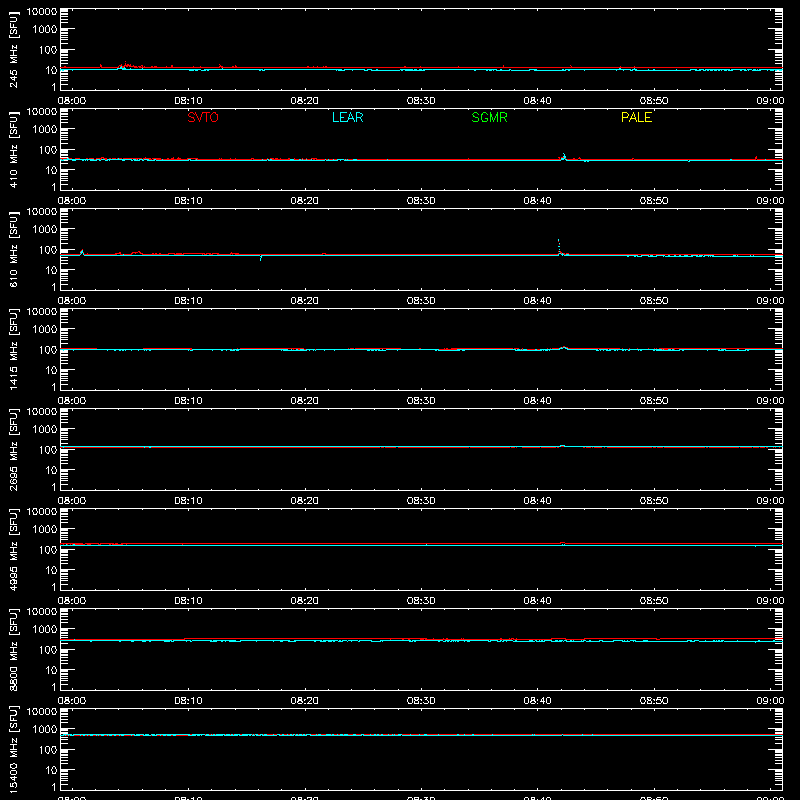
Task: Click the "245 MHz [SFU]" axis title
Action: pyautogui.click(x=13, y=50)
